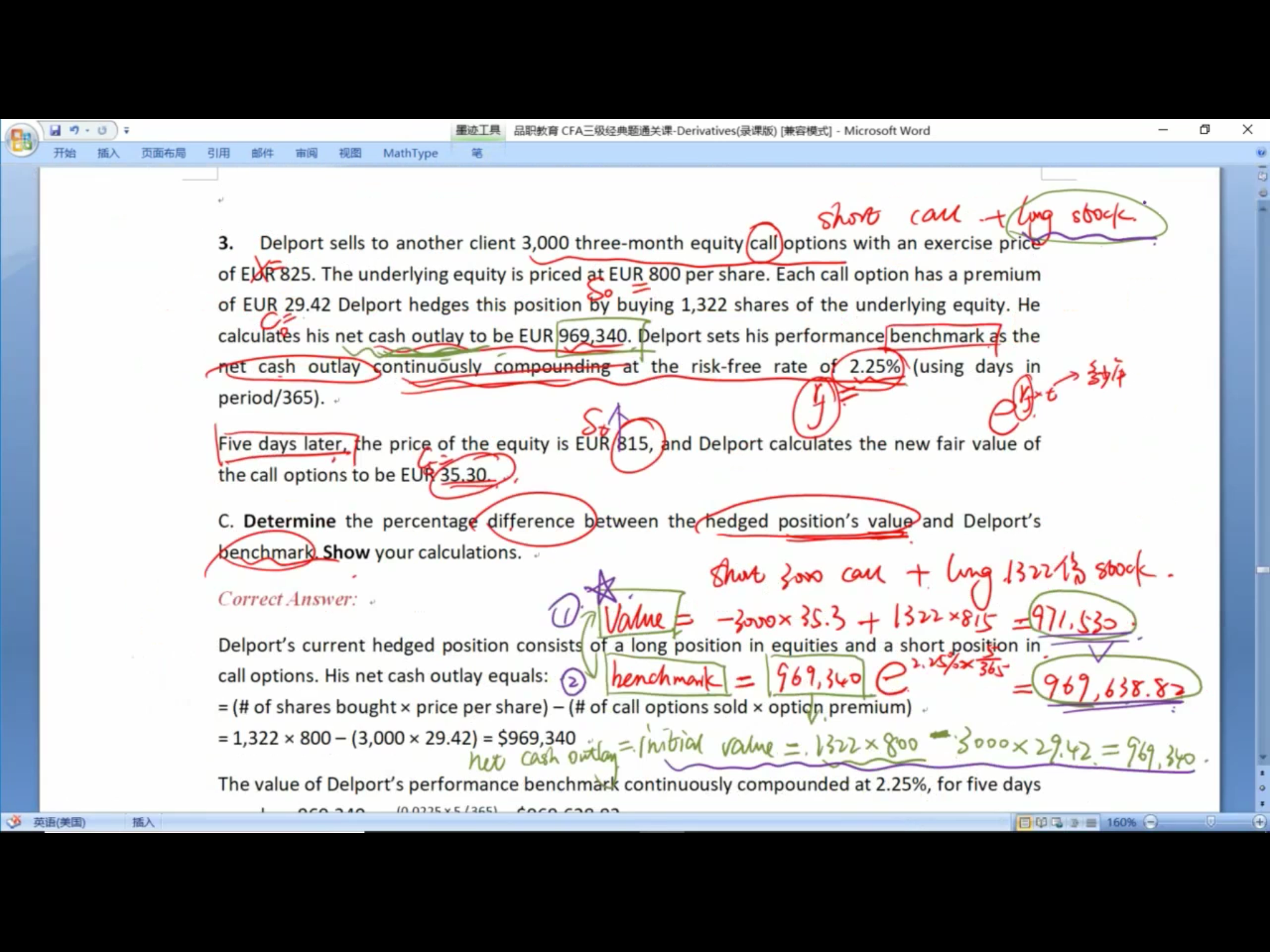This screenshot has height=952, width=1270.
Task: Zoom in with the plus button
Action: click(1259, 822)
